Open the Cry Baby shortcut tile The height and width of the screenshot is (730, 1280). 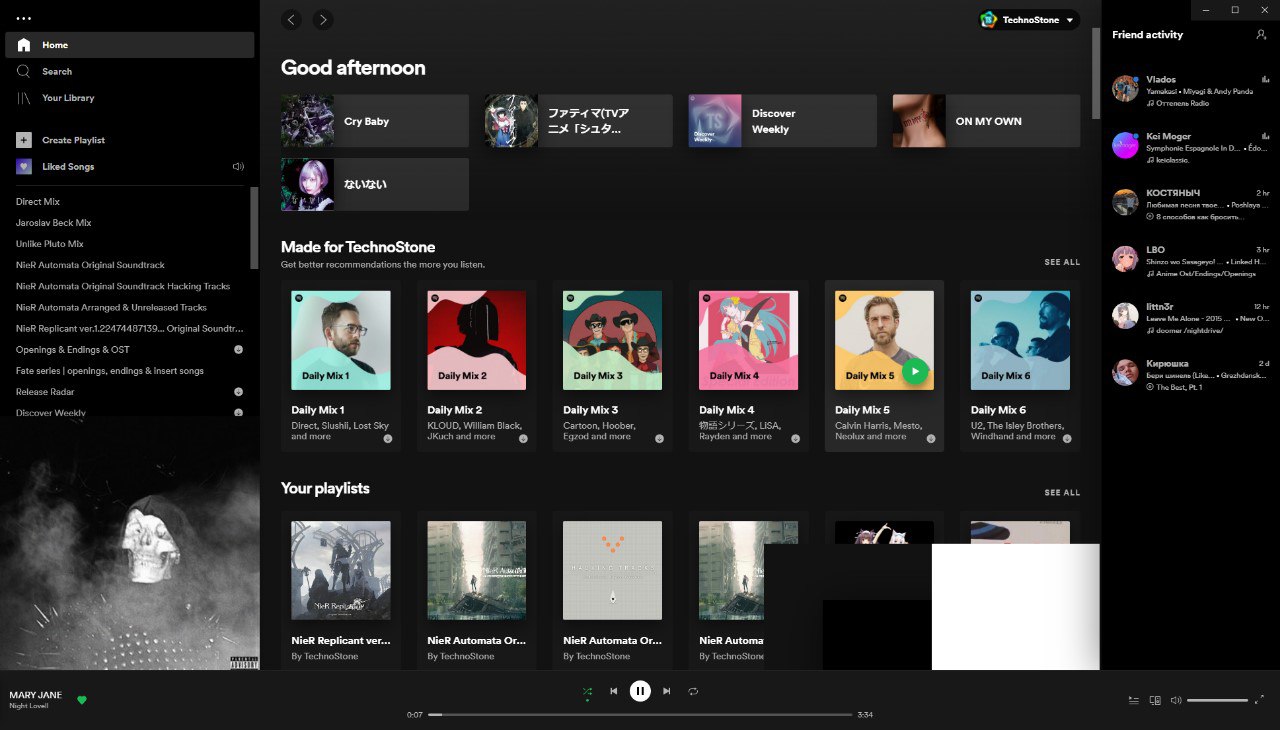coord(375,121)
